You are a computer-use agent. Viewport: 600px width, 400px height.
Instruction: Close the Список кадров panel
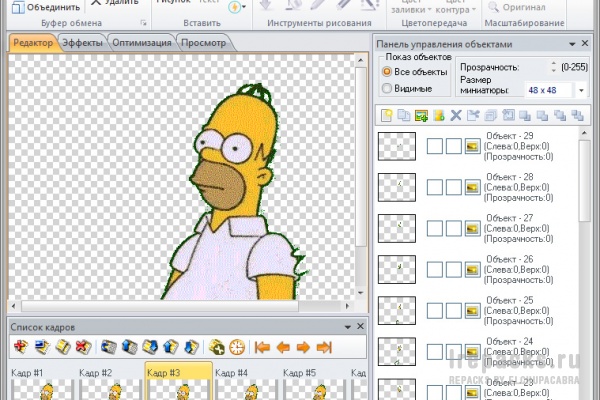click(x=360, y=326)
